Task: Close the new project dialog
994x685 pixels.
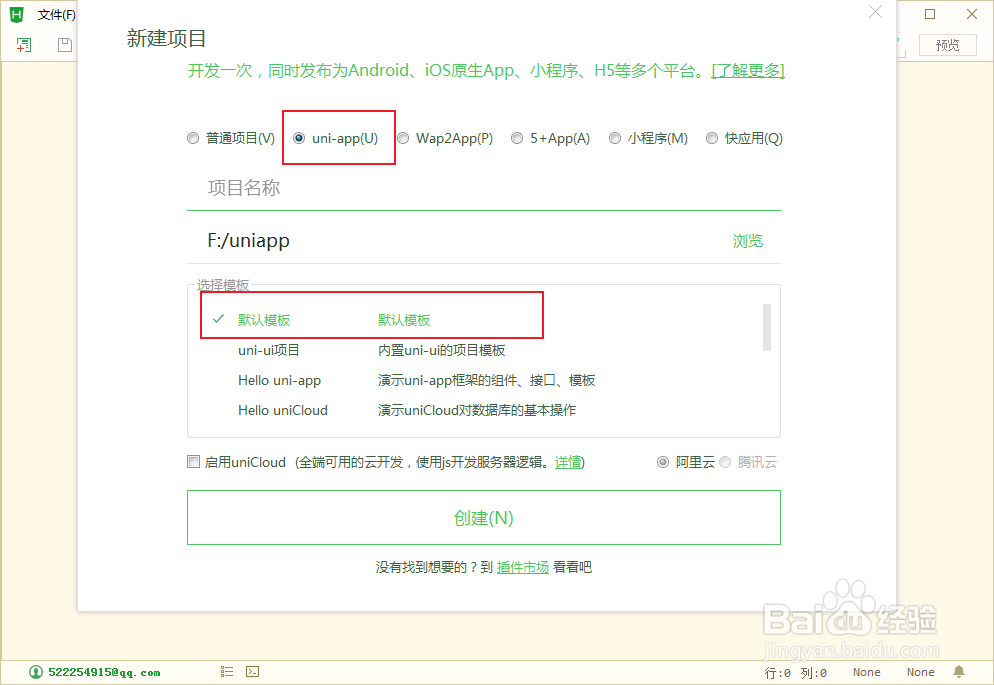Action: 875,12
